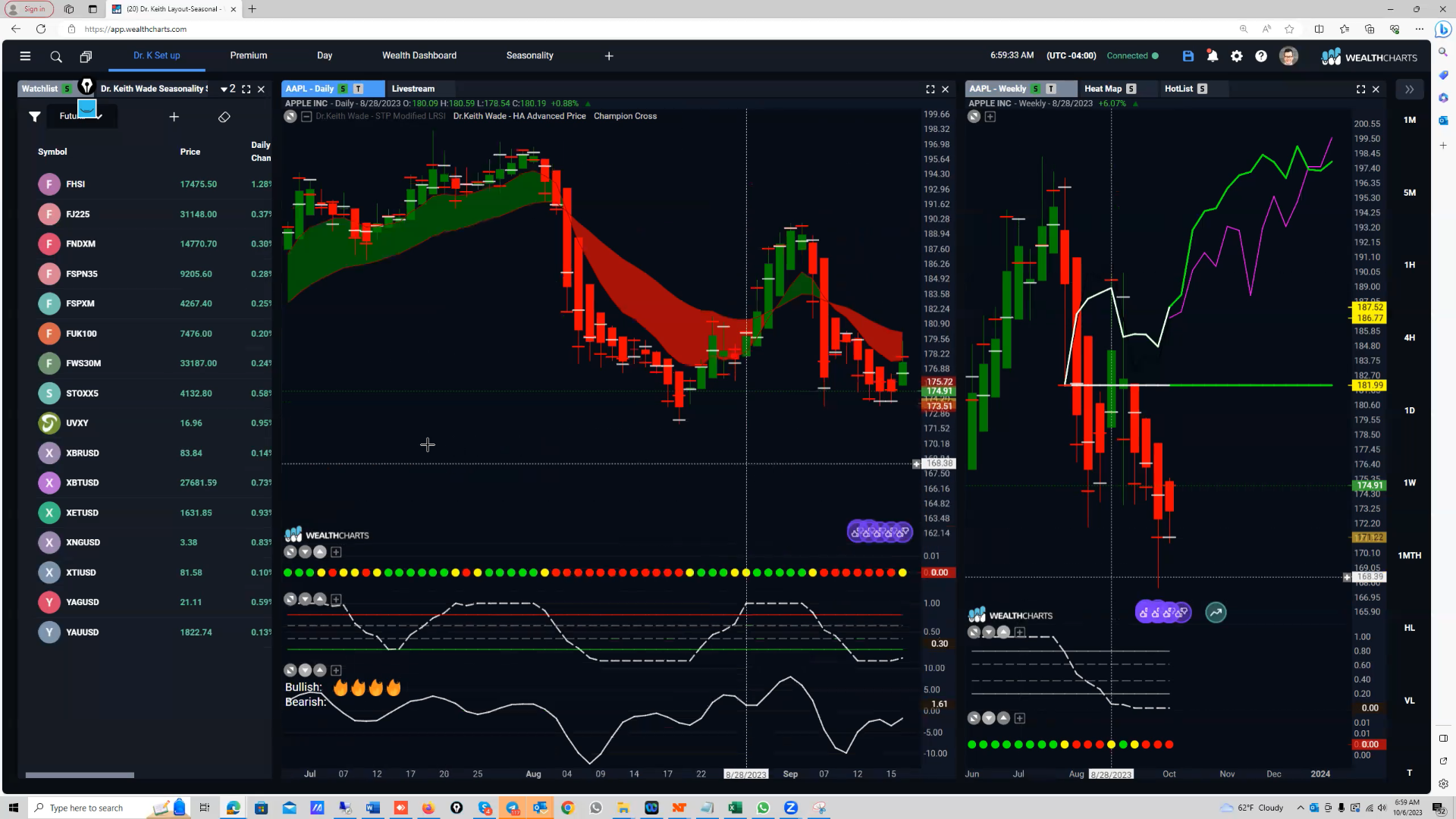1456x819 pixels.
Task: Maximize the AAPL Weekly chart panel
Action: tap(1361, 89)
